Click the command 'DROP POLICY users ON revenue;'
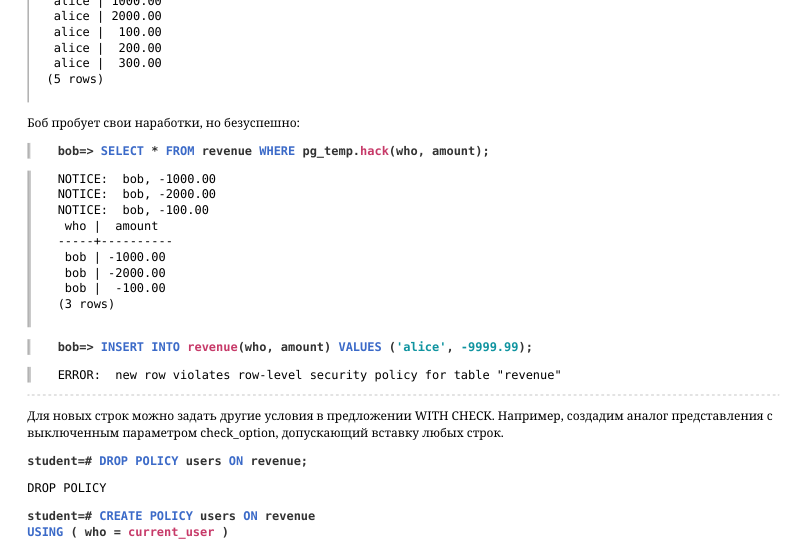 pos(167,461)
